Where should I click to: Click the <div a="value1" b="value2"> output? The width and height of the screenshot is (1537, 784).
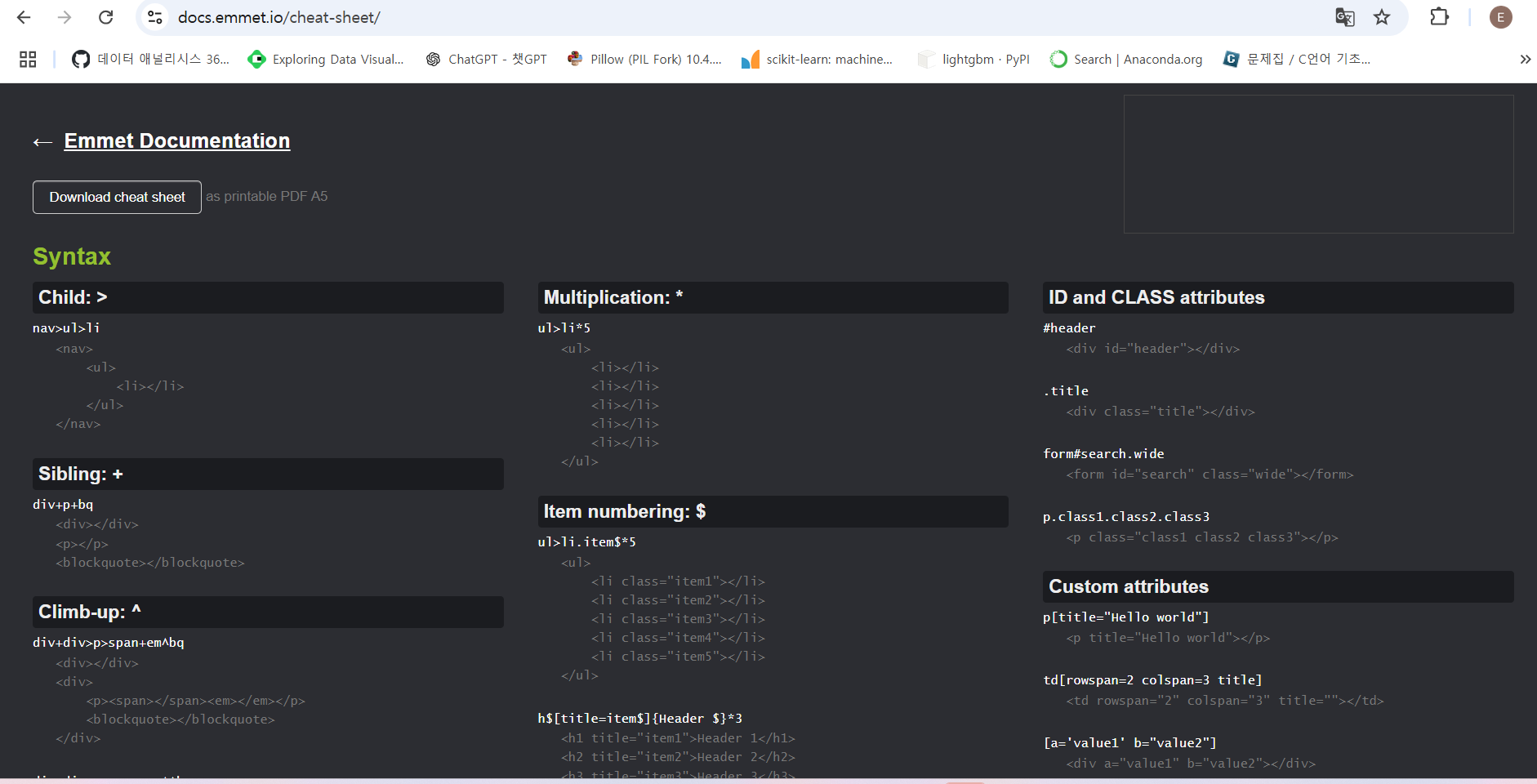click(1191, 764)
